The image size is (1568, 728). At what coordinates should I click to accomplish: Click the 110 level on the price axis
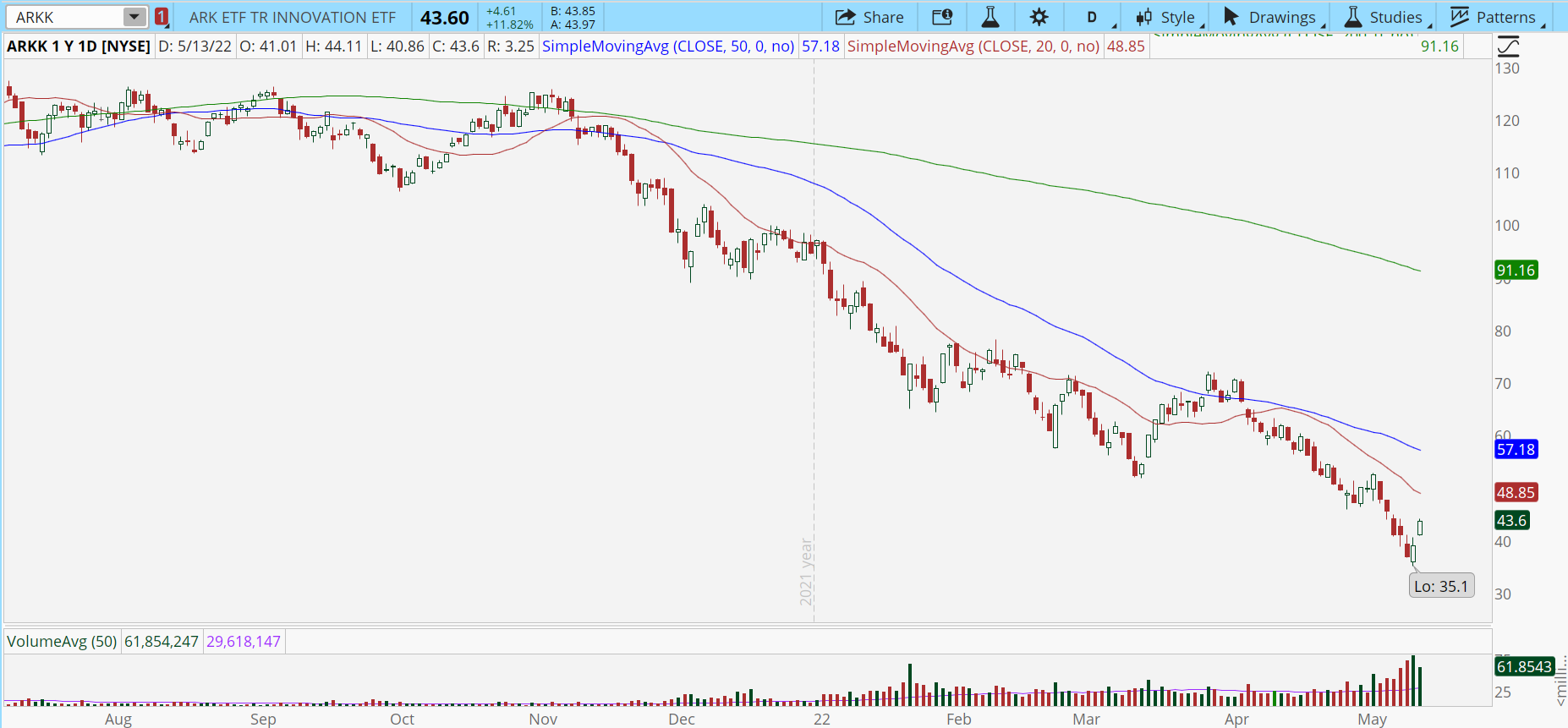pyautogui.click(x=1507, y=173)
